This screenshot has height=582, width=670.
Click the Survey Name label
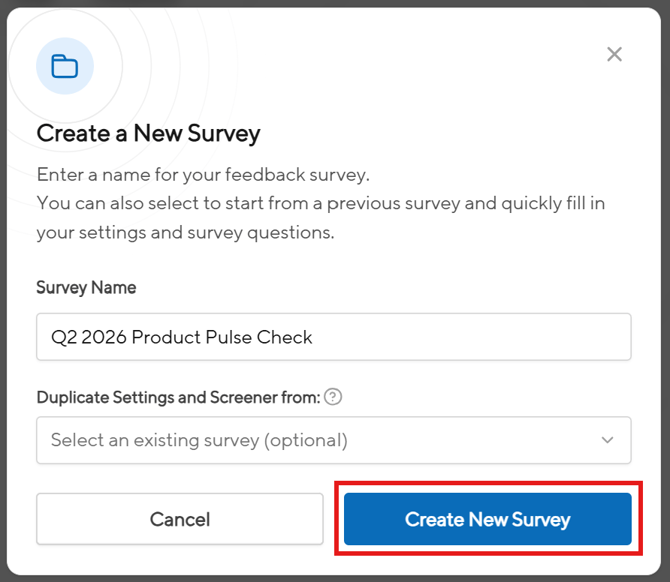(x=86, y=287)
